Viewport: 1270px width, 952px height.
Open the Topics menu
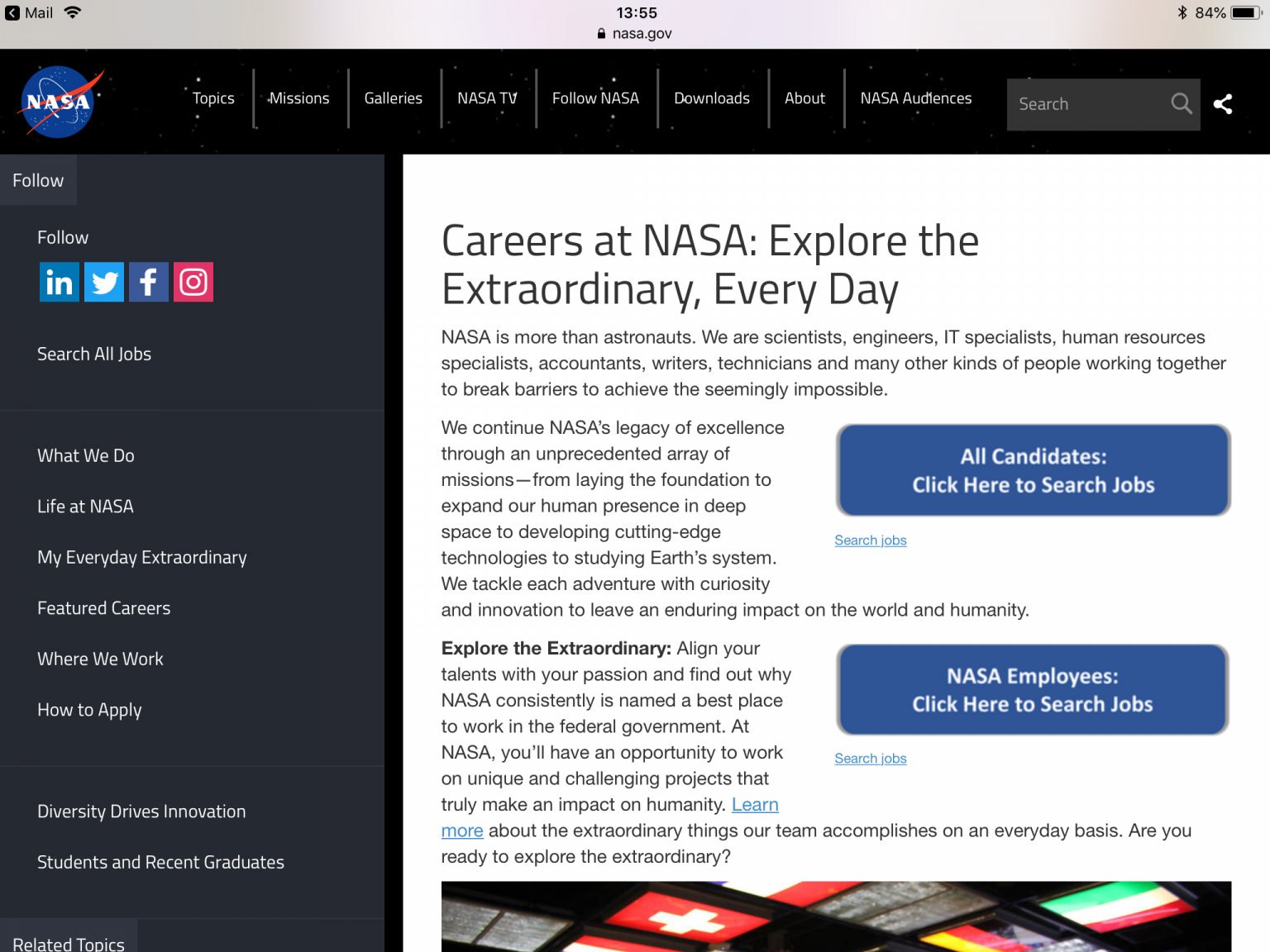coord(213,98)
